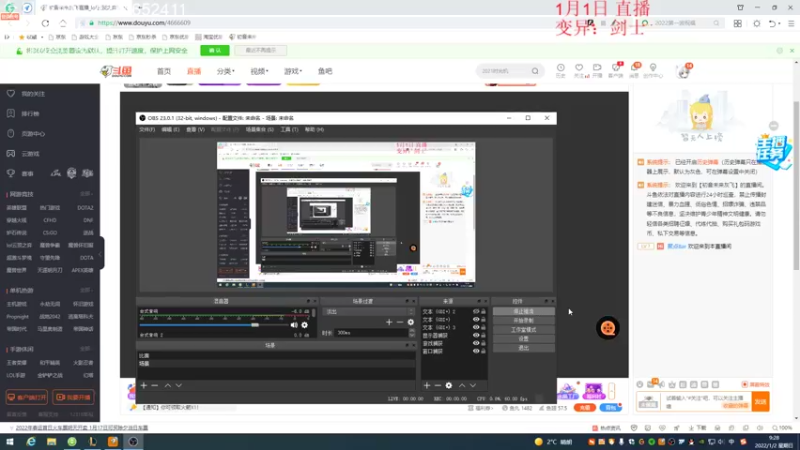Image resolution: width=800 pixels, height=450 pixels.
Task: Open 我的关注 heart item in sidebar
Action: click(27, 94)
